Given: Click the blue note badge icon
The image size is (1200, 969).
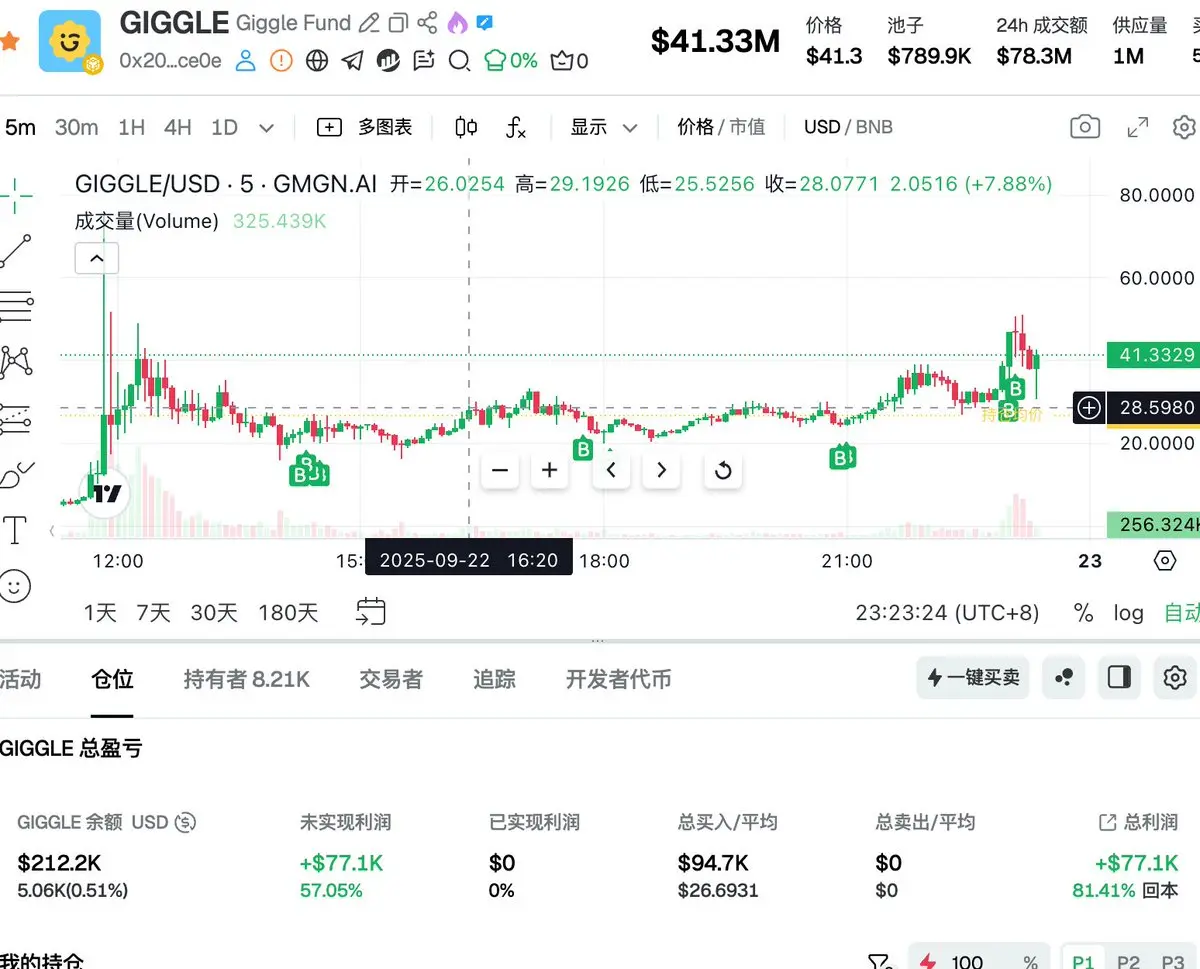Looking at the screenshot, I should pyautogui.click(x=484, y=21).
